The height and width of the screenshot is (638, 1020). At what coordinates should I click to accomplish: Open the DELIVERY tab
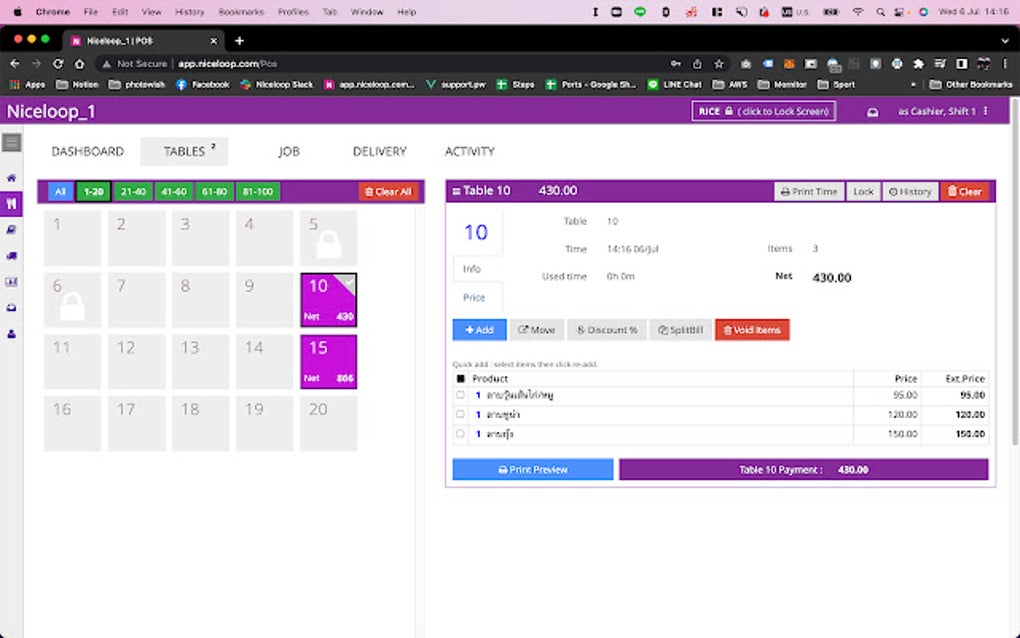(378, 151)
